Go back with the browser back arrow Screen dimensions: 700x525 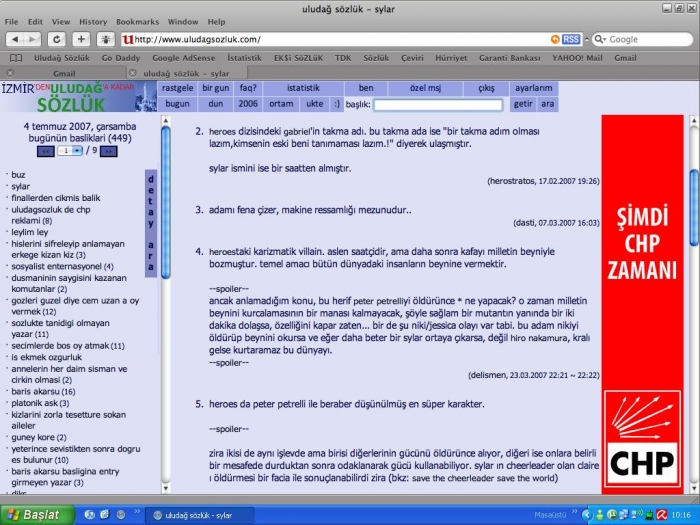point(15,39)
